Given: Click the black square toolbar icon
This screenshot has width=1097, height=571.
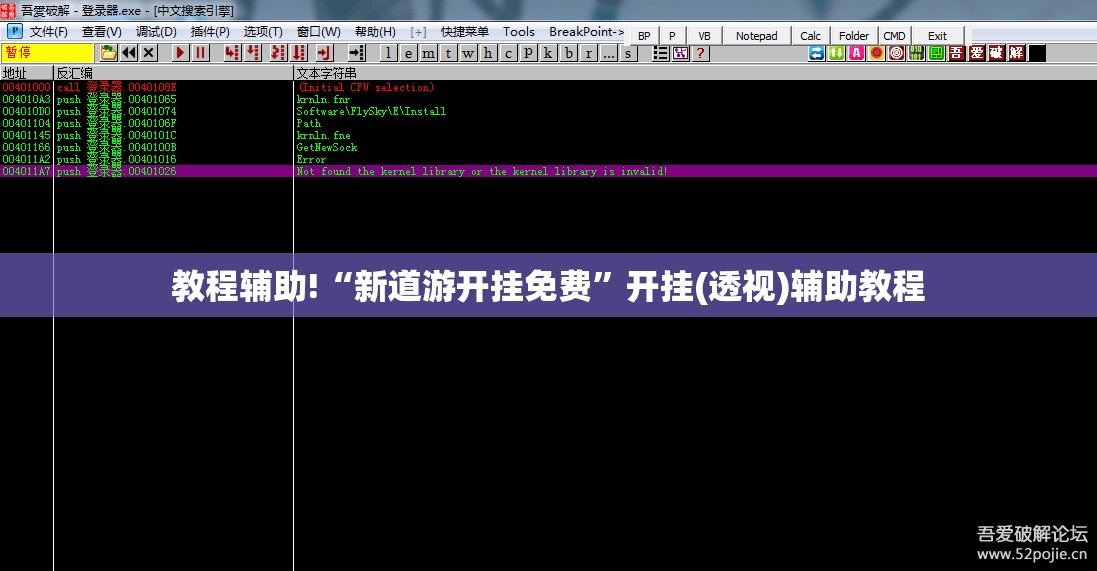Looking at the screenshot, I should [1037, 53].
